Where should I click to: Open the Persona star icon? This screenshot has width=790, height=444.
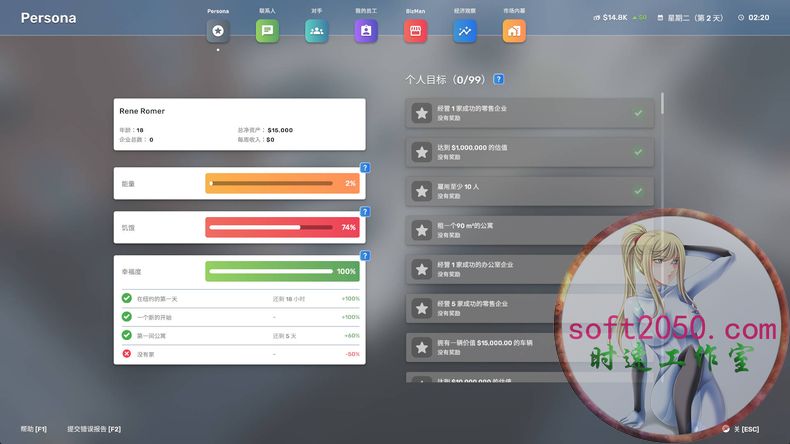[218, 31]
